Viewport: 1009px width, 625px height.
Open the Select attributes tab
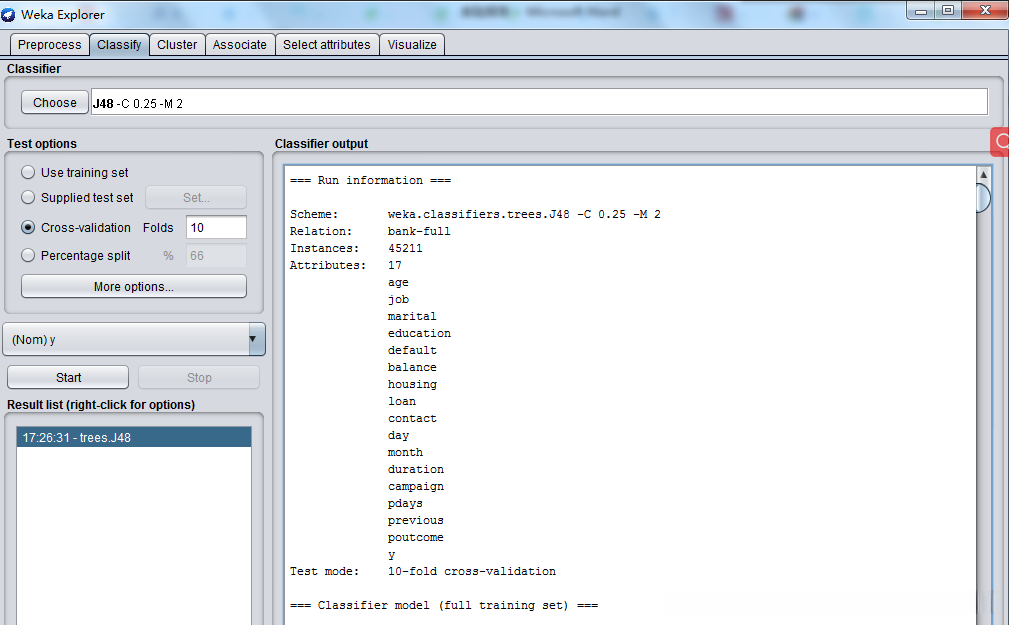(327, 45)
